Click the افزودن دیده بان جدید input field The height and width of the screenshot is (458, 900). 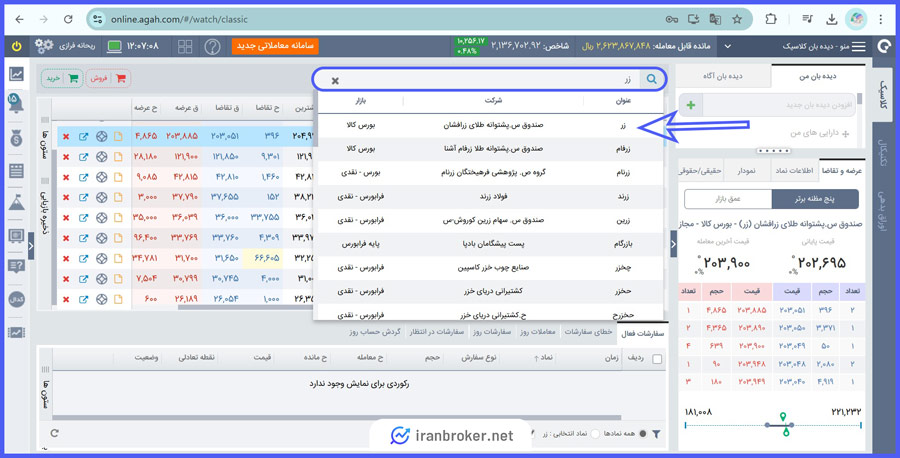tap(779, 106)
